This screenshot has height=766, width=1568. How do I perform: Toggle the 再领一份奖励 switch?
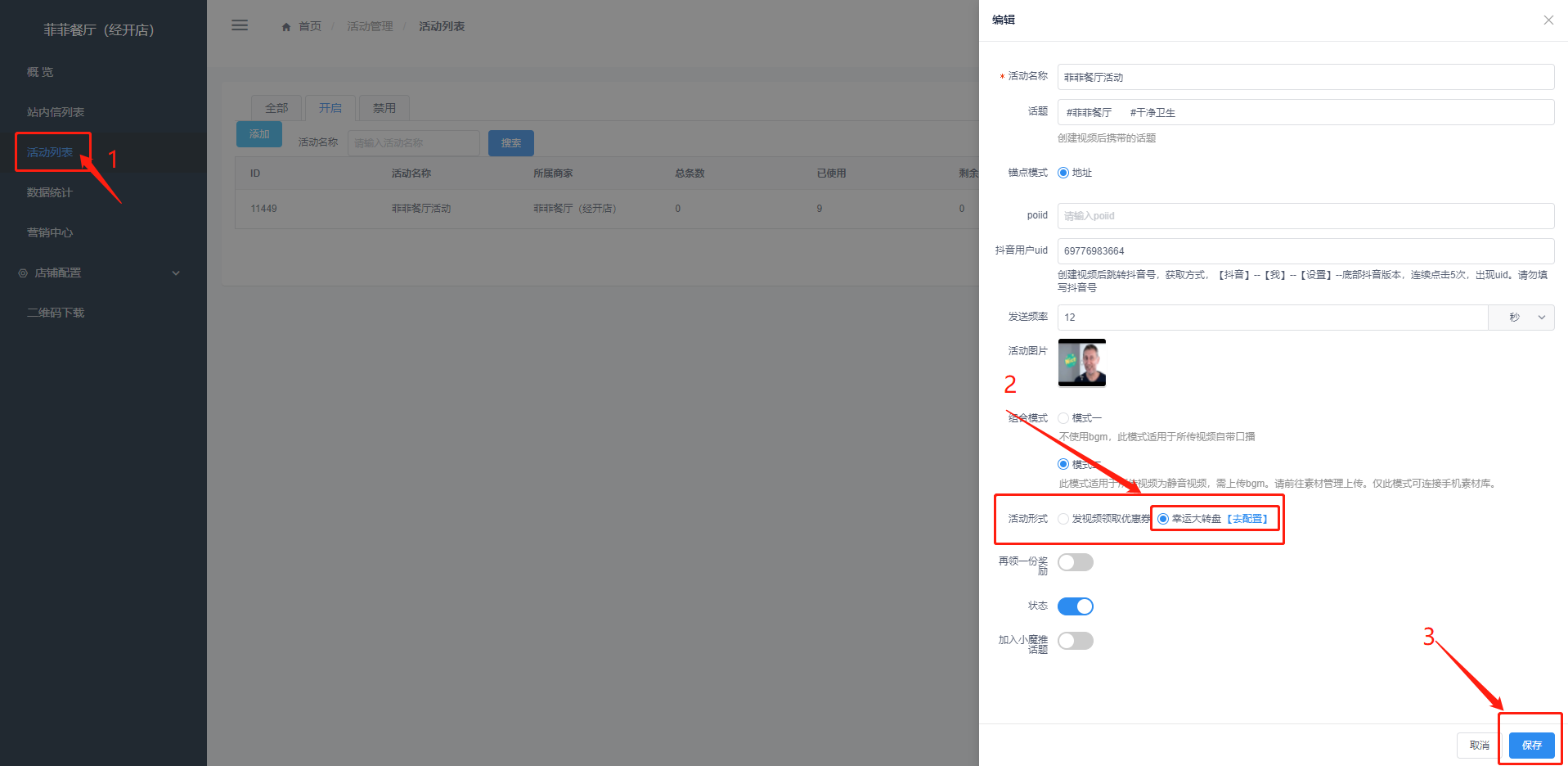click(1075, 562)
